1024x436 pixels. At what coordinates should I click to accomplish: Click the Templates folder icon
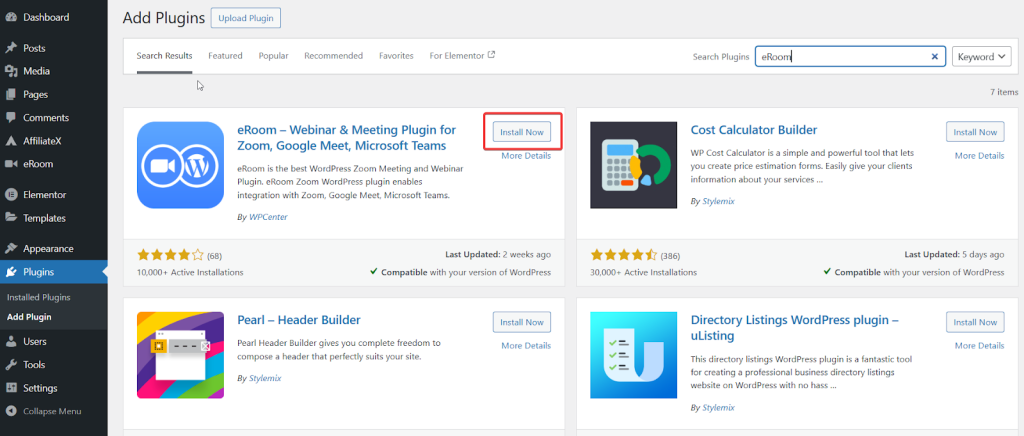coord(10,218)
